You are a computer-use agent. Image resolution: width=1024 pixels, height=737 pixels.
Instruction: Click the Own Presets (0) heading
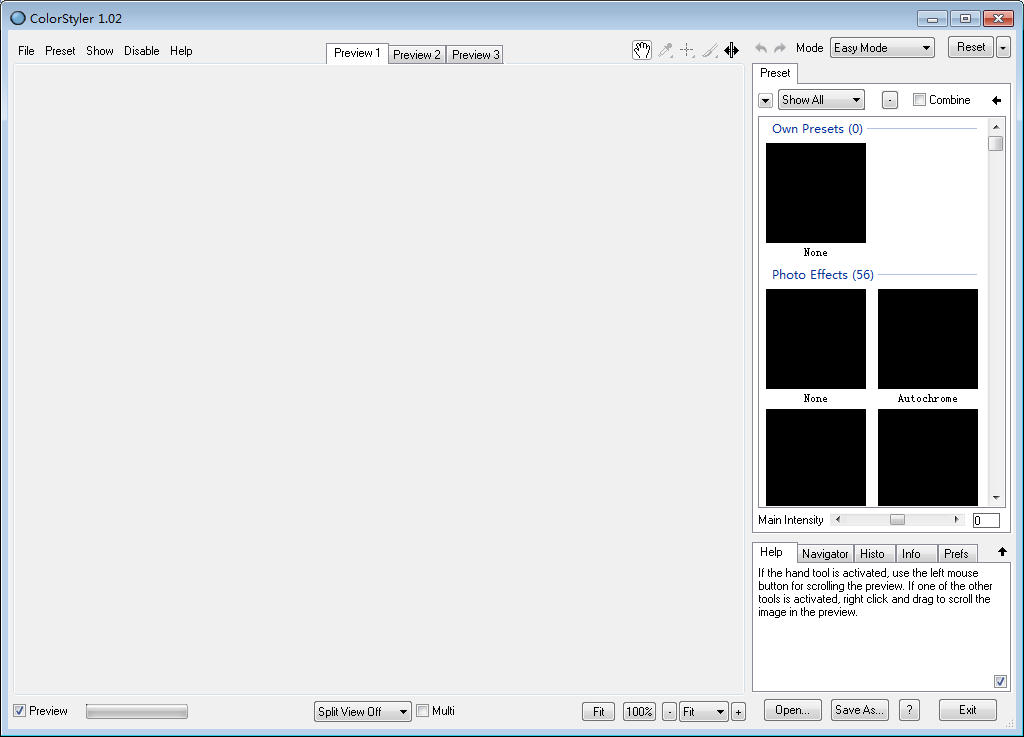point(817,129)
